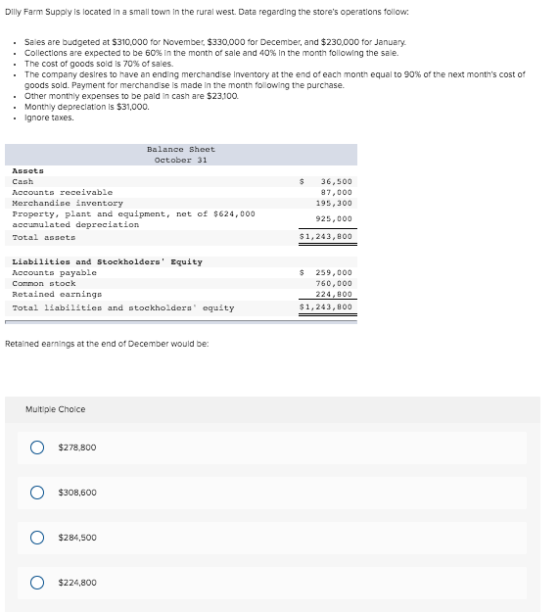Select the $278,800 radio button
The height and width of the screenshot is (612, 560).
coord(37,447)
